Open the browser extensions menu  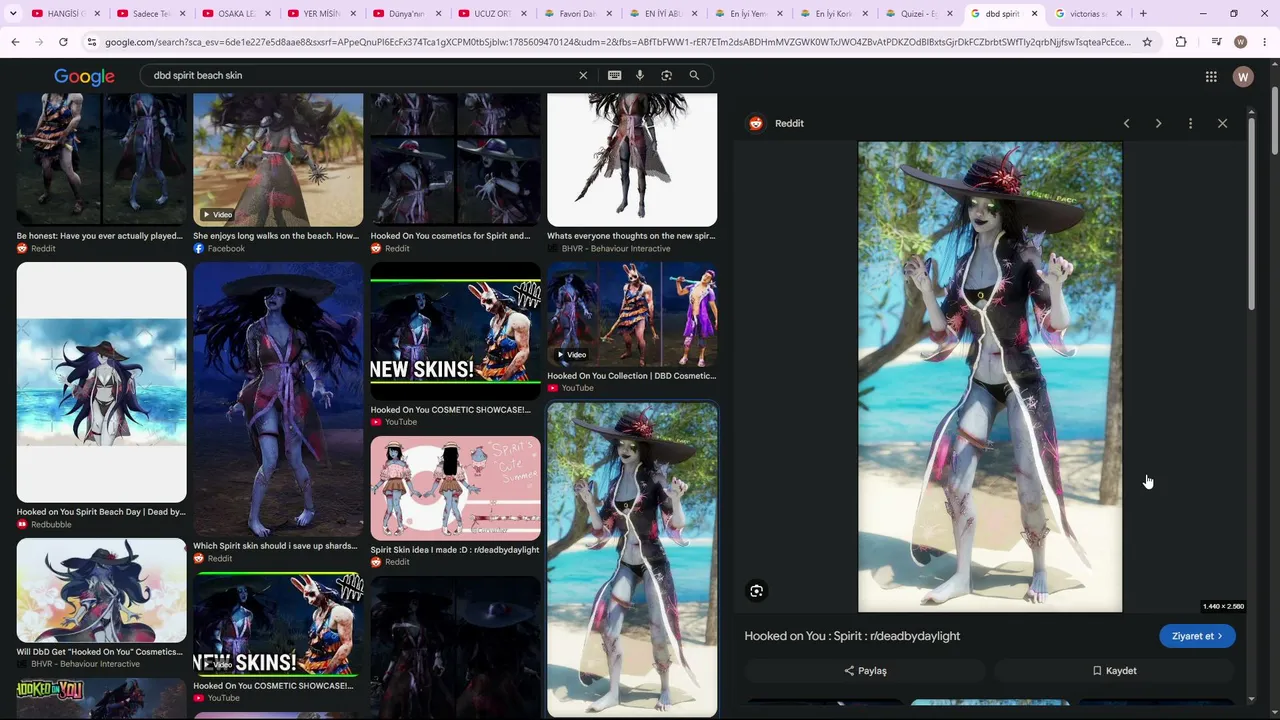coord(1181,42)
